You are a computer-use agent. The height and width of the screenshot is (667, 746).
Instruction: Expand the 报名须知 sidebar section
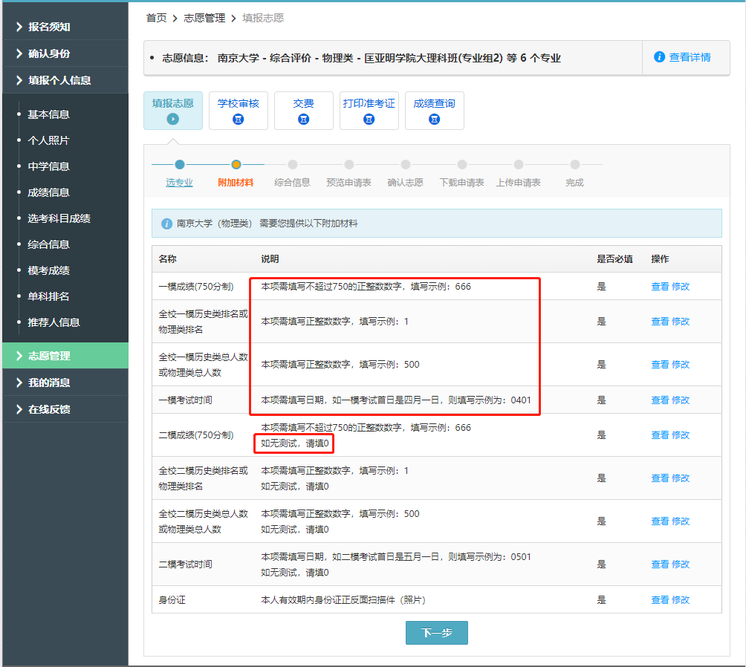tap(64, 26)
